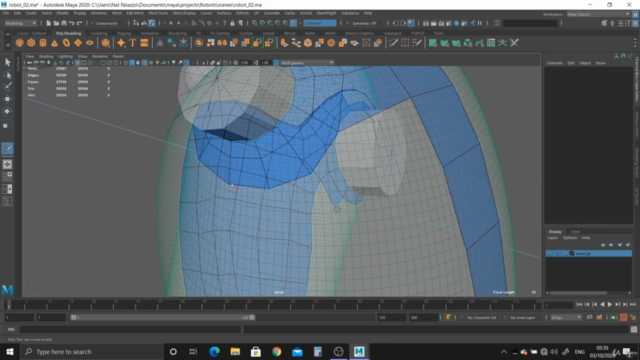640x360 pixels.
Task: Activate the Lasso Select tool
Action: 7,75
